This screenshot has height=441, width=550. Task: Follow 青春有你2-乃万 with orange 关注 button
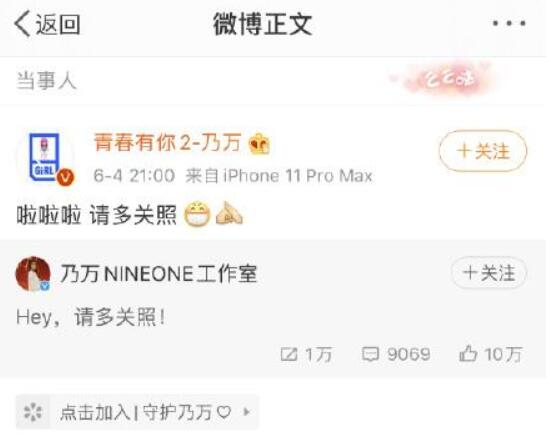point(483,151)
